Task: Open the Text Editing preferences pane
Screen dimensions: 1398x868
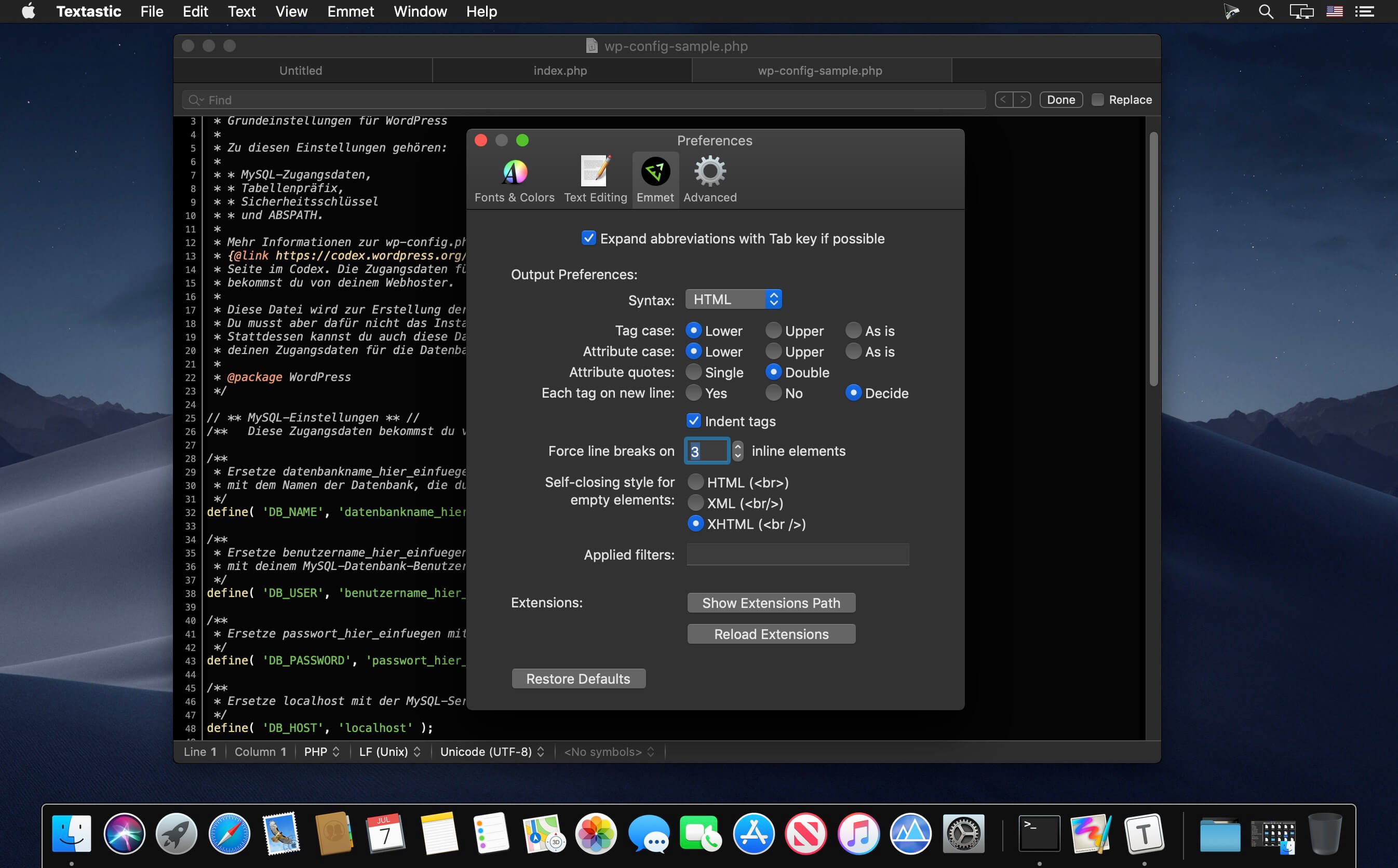Action: tap(595, 180)
